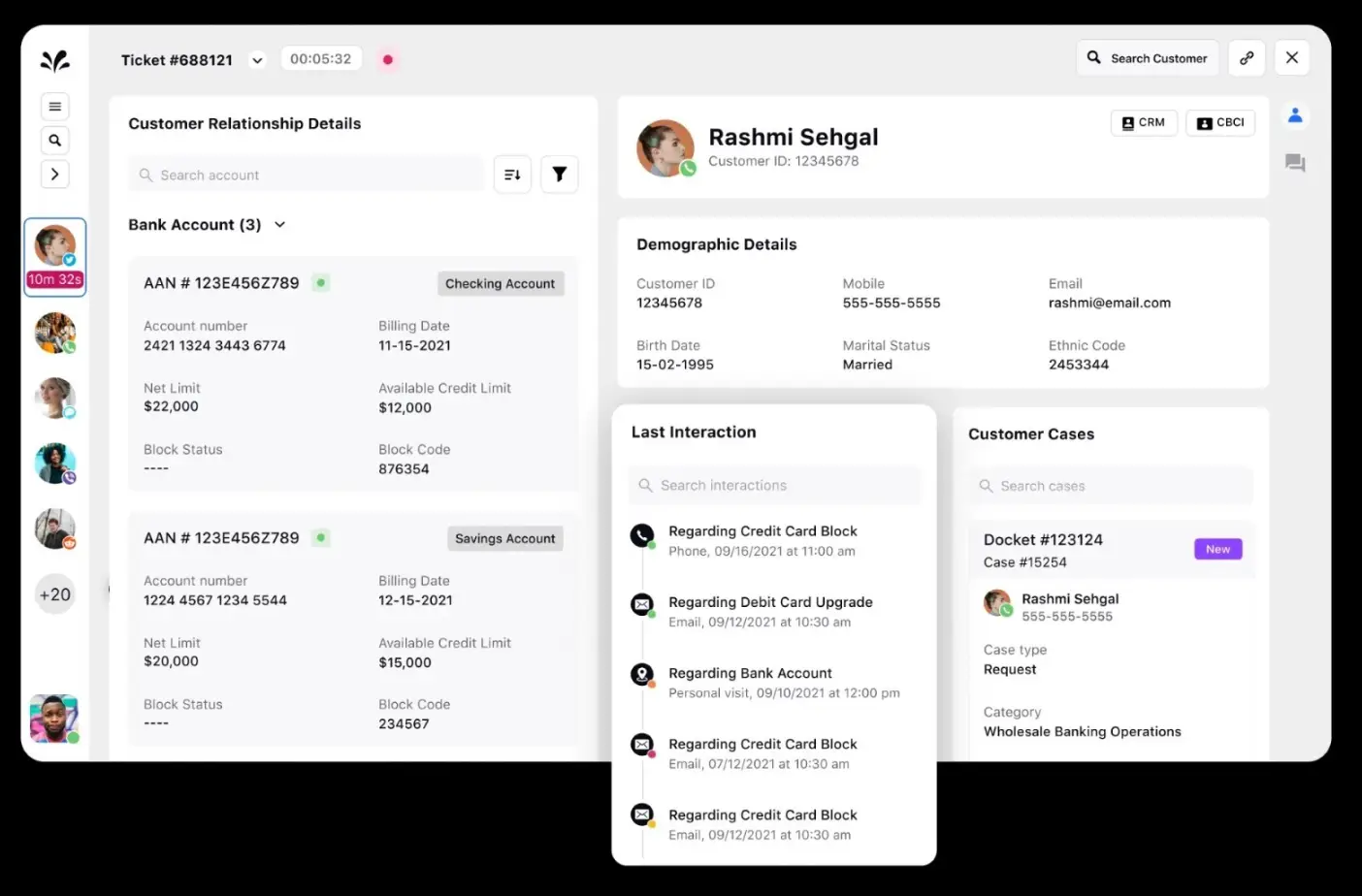Collapse the Bank Account (3) section
This screenshot has width=1362, height=896.
tap(279, 224)
